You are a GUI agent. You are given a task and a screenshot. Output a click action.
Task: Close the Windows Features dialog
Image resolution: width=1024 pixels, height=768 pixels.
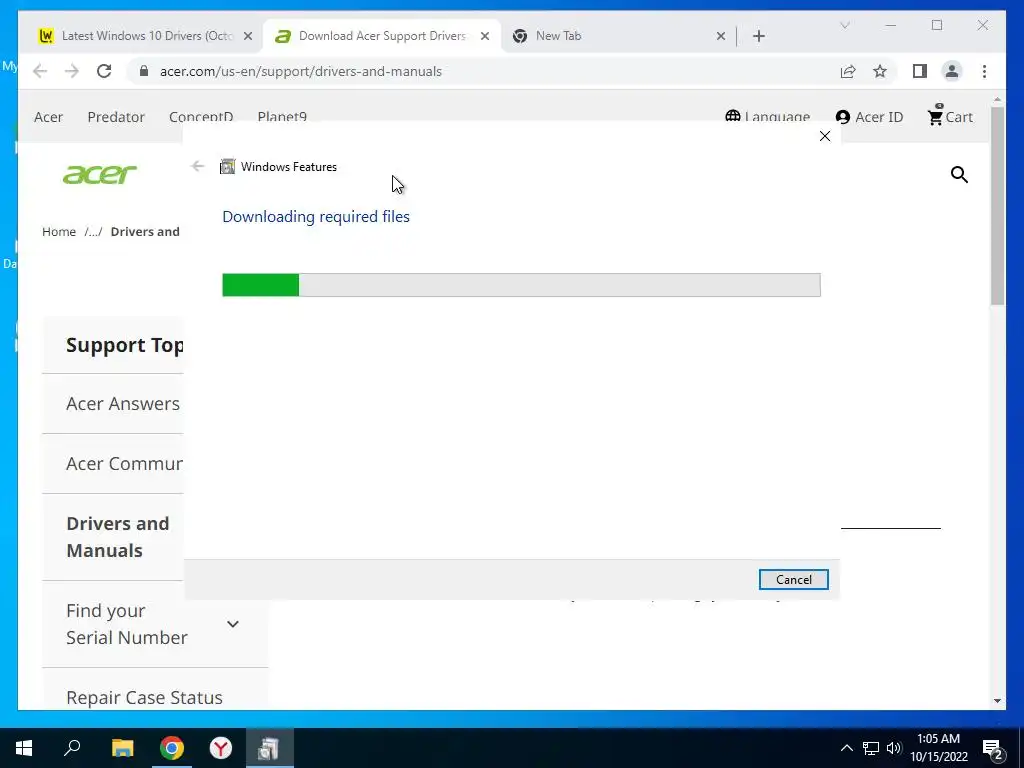825,136
